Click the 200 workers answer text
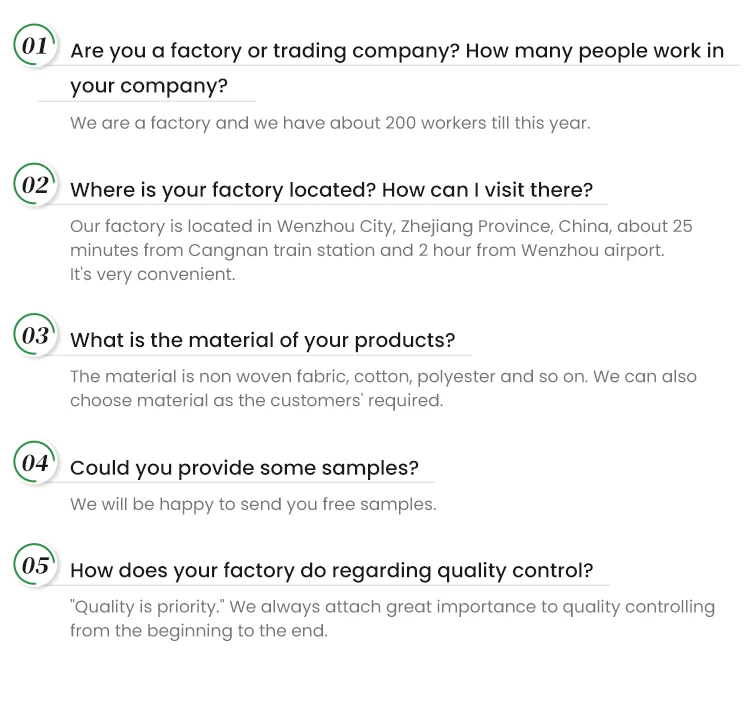Image resolution: width=750 pixels, height=702 pixels. tap(330, 124)
